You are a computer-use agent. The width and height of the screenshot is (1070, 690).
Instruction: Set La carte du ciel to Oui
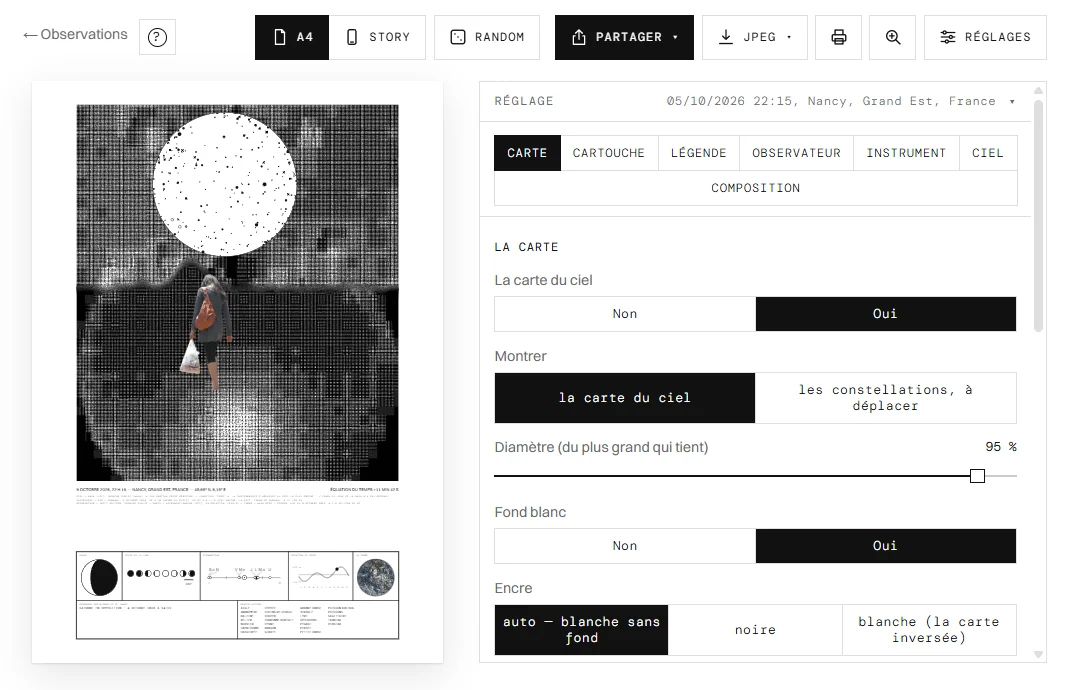pos(886,314)
